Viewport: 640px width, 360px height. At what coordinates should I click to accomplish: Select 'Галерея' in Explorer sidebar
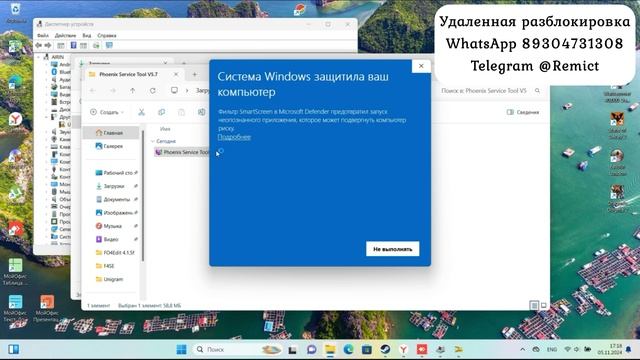(111, 146)
